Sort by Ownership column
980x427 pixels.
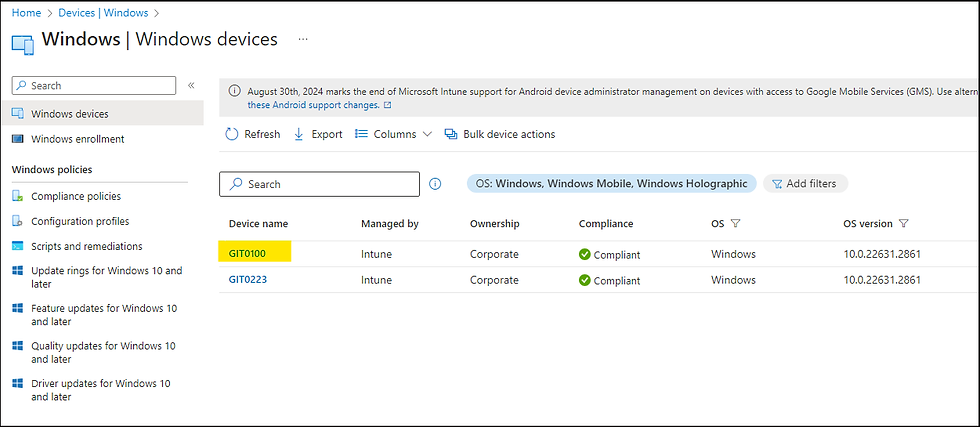[x=494, y=224]
